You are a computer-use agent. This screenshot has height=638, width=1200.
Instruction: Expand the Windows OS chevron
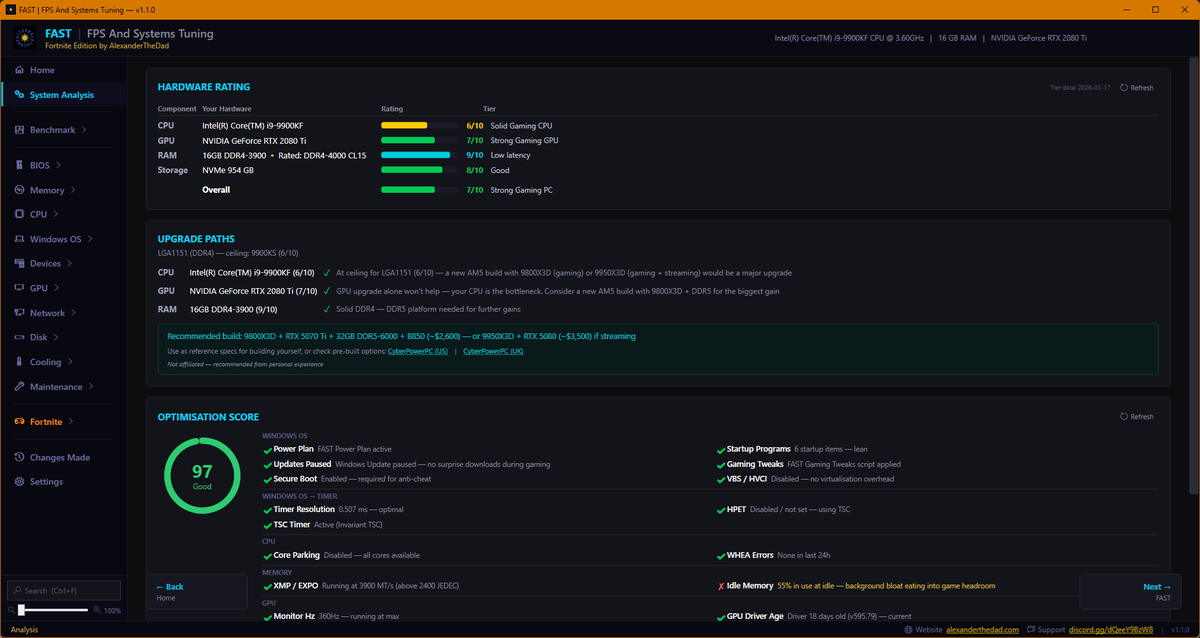click(90, 239)
